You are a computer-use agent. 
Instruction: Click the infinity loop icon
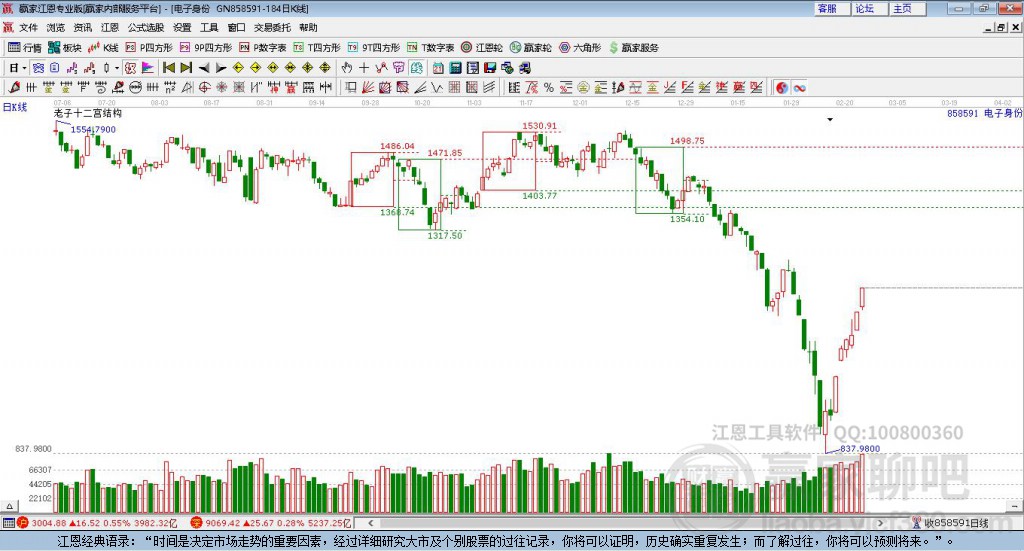(799, 87)
